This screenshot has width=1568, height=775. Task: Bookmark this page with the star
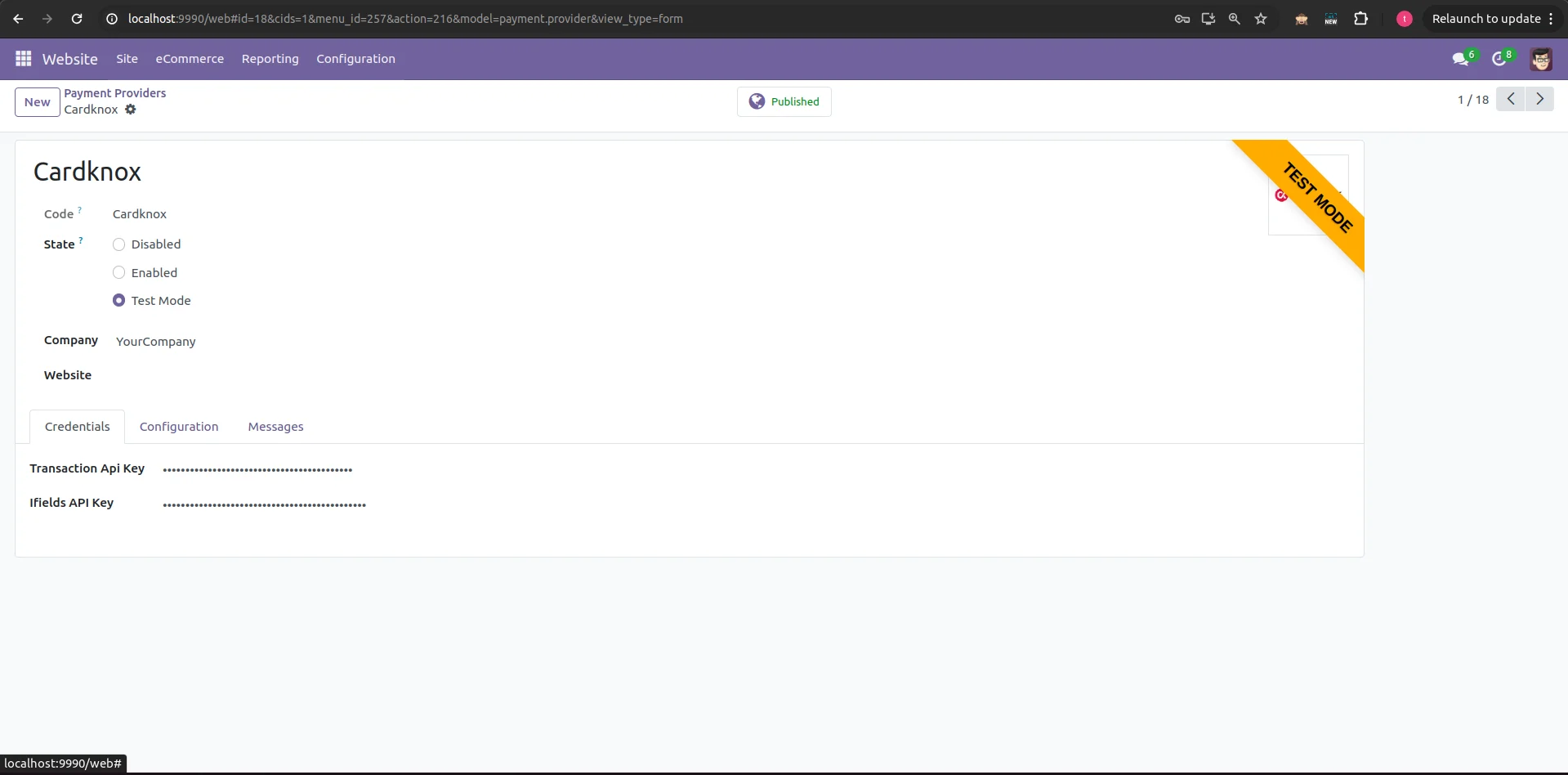pyautogui.click(x=1261, y=19)
